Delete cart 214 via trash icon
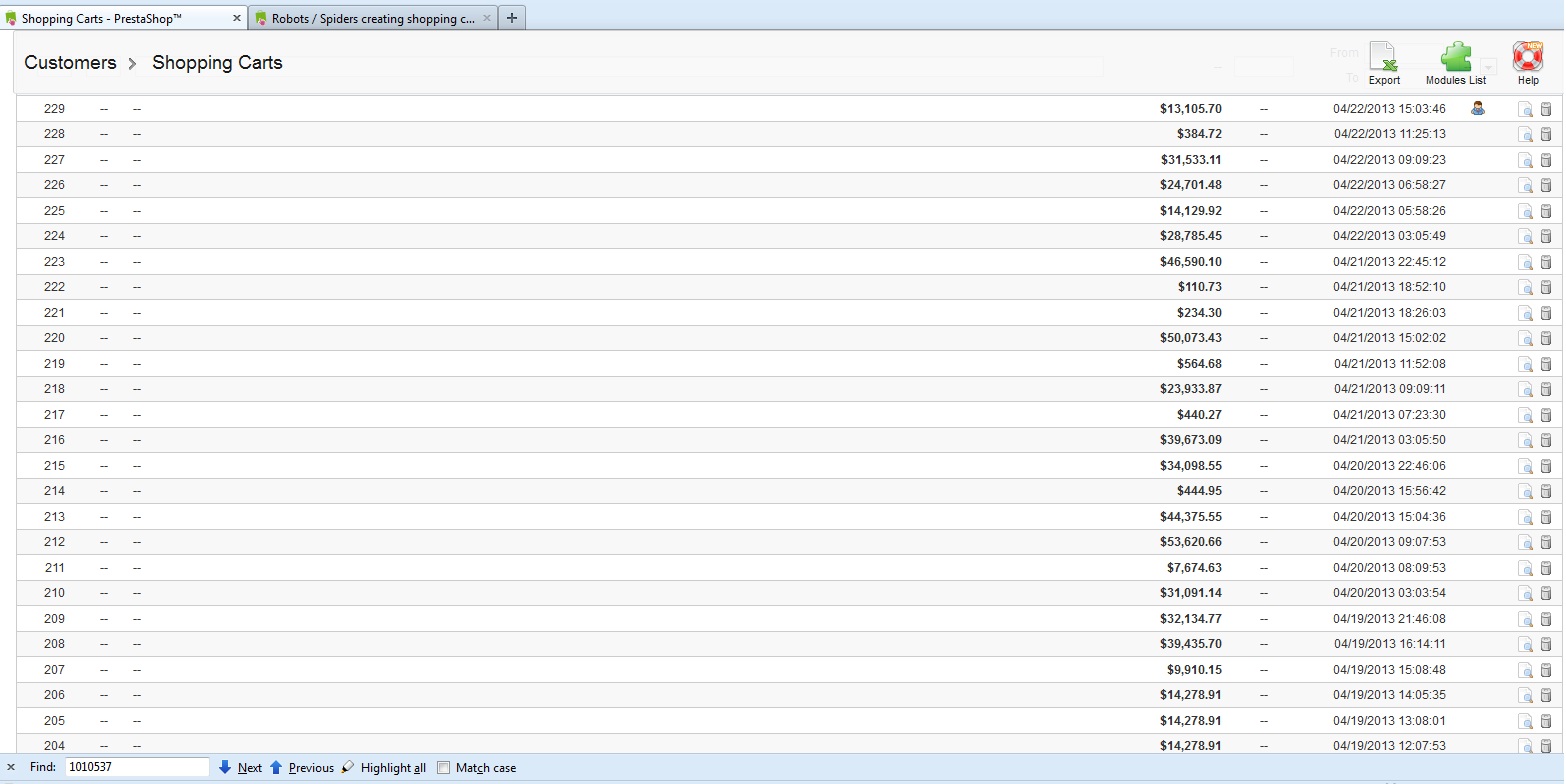This screenshot has height=784, width=1566. click(x=1546, y=491)
